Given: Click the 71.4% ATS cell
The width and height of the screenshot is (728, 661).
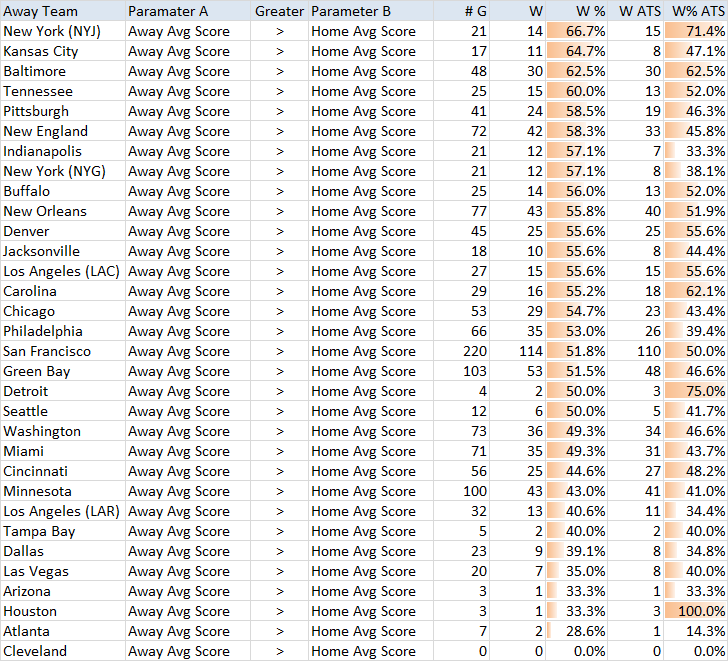Looking at the screenshot, I should pos(696,31).
